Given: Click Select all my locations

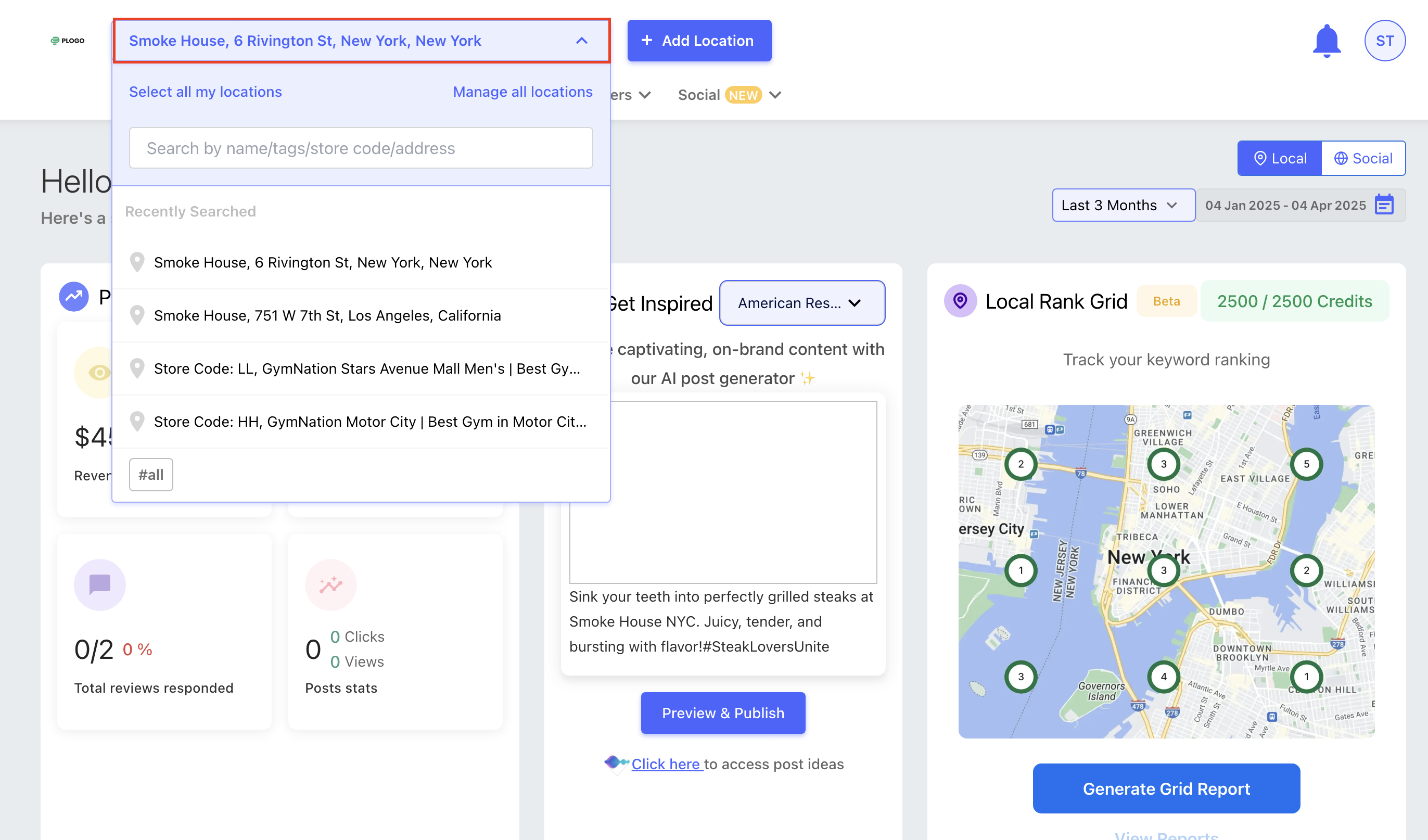Looking at the screenshot, I should pos(205,92).
